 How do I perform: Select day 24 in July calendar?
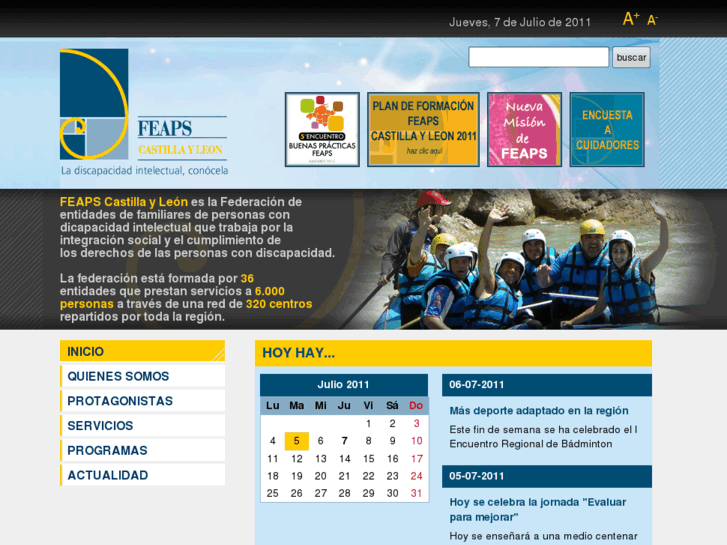point(416,476)
